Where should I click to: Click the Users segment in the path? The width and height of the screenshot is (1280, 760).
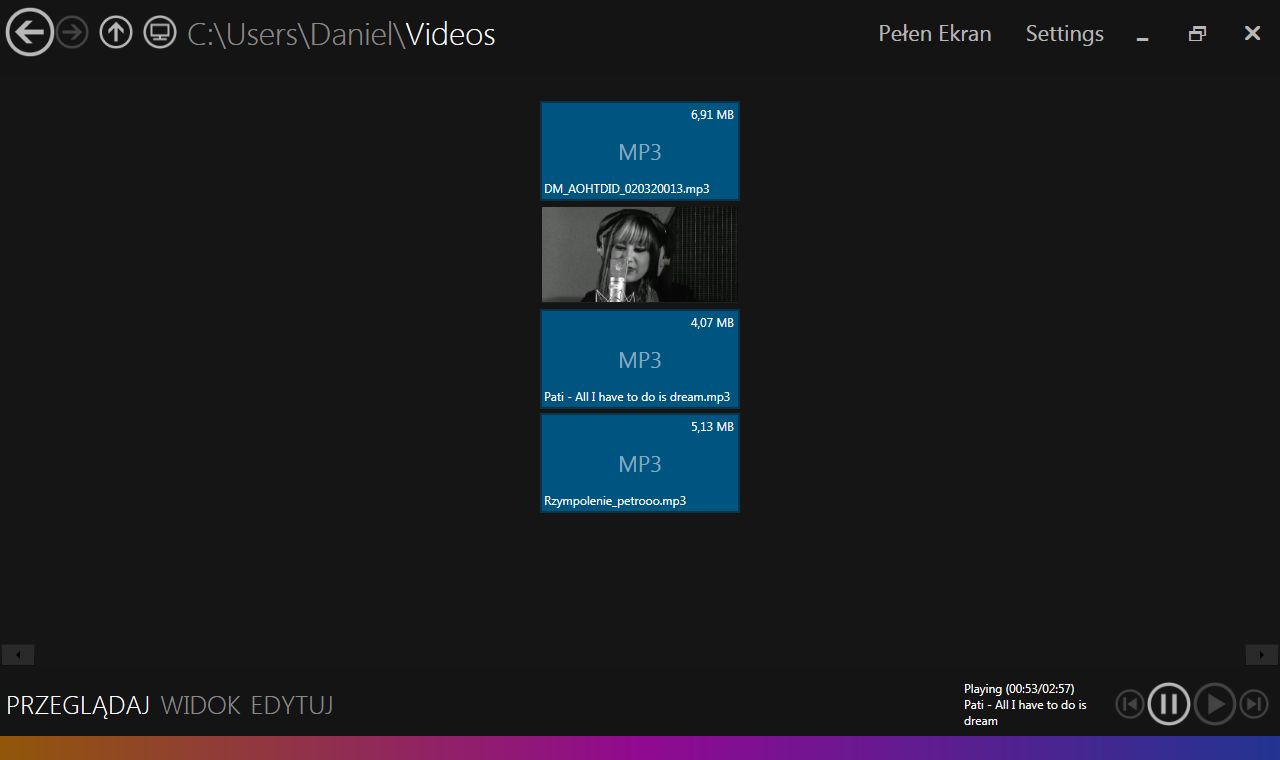tap(264, 34)
